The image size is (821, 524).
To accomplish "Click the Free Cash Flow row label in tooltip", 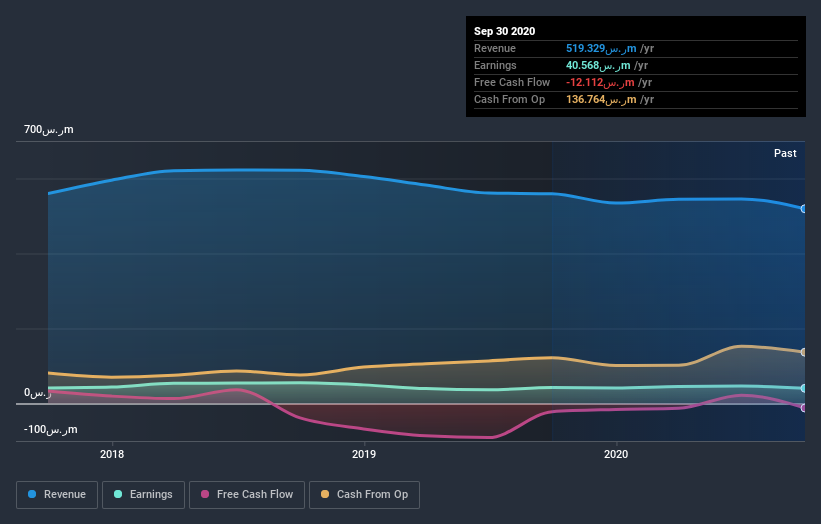I will pos(512,83).
